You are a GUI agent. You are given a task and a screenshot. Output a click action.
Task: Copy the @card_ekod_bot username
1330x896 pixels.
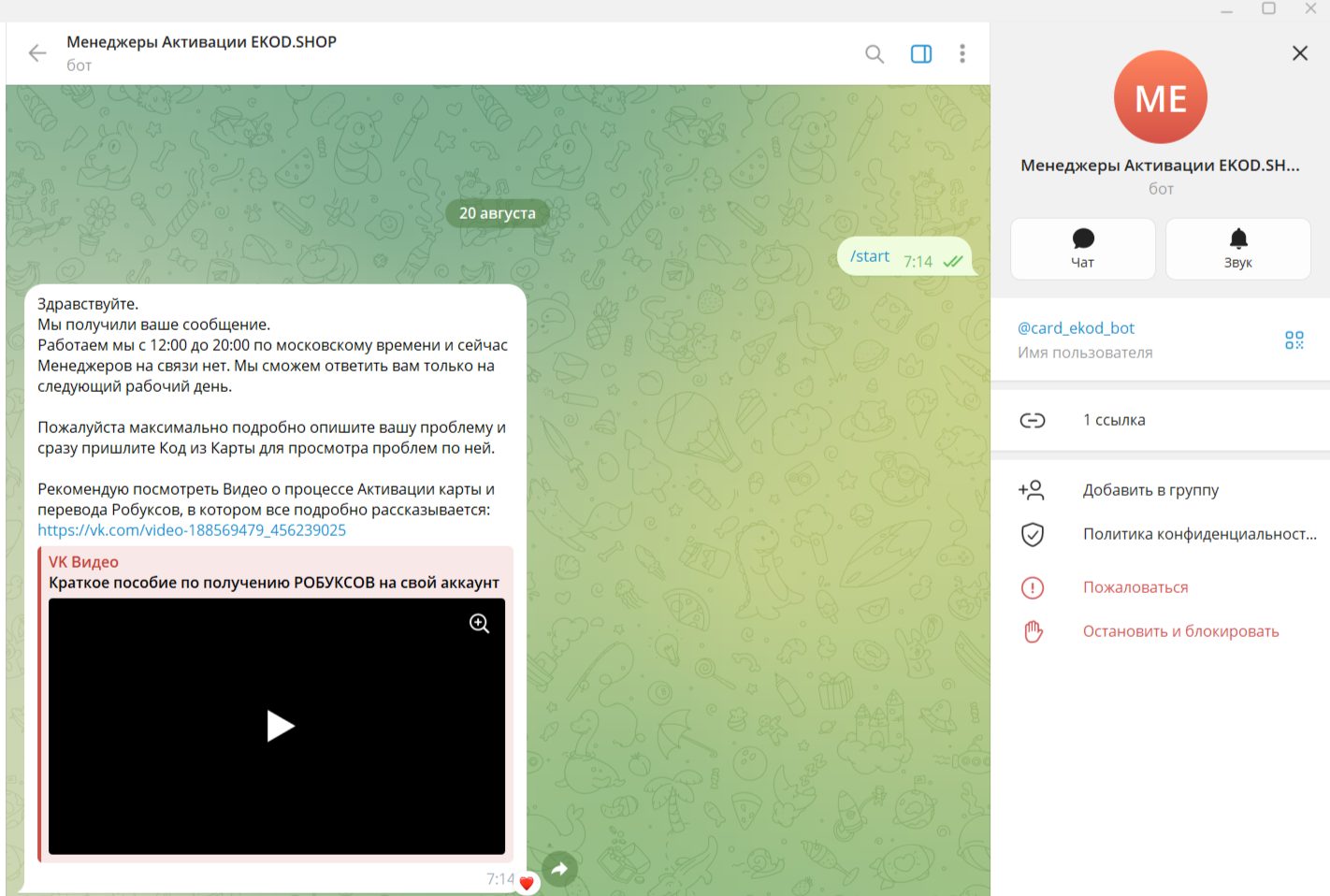[1076, 328]
